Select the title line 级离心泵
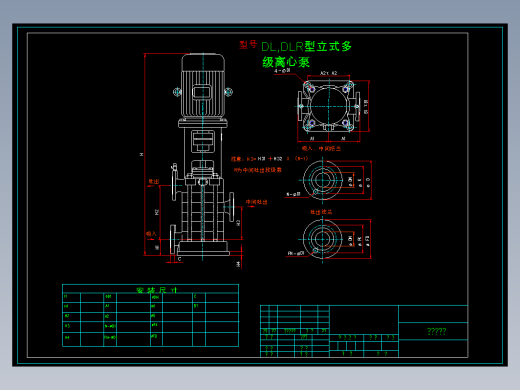Image resolution: width=520 pixels, height=390 pixels. click(x=286, y=62)
